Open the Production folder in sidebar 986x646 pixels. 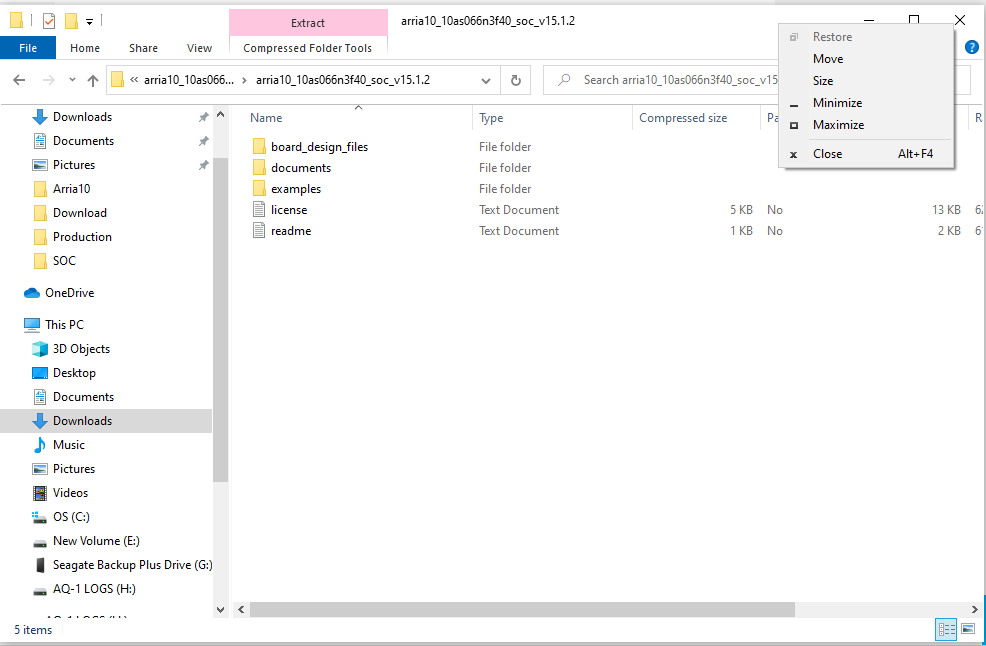82,237
